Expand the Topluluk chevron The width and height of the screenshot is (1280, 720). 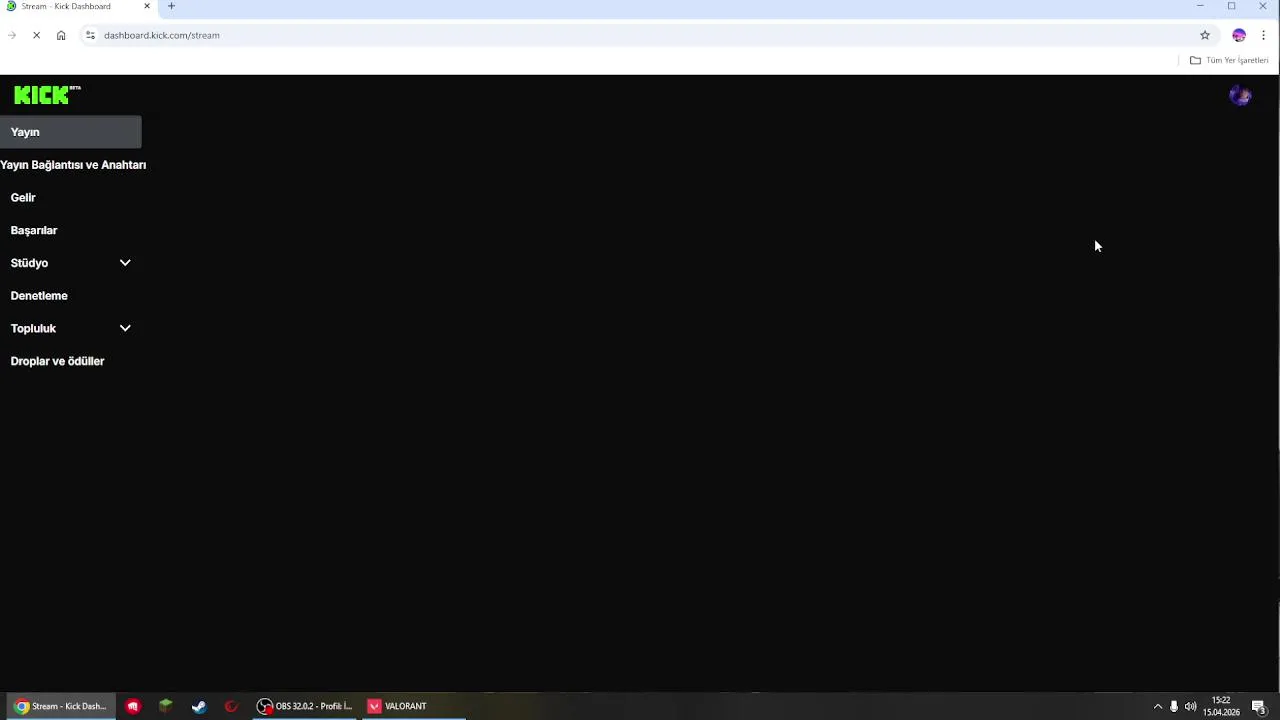125,328
